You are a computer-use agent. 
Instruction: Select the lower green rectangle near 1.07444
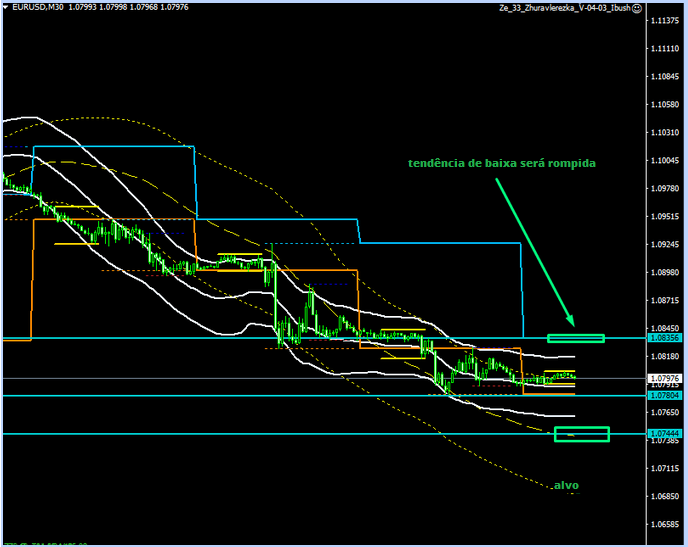[581, 434]
